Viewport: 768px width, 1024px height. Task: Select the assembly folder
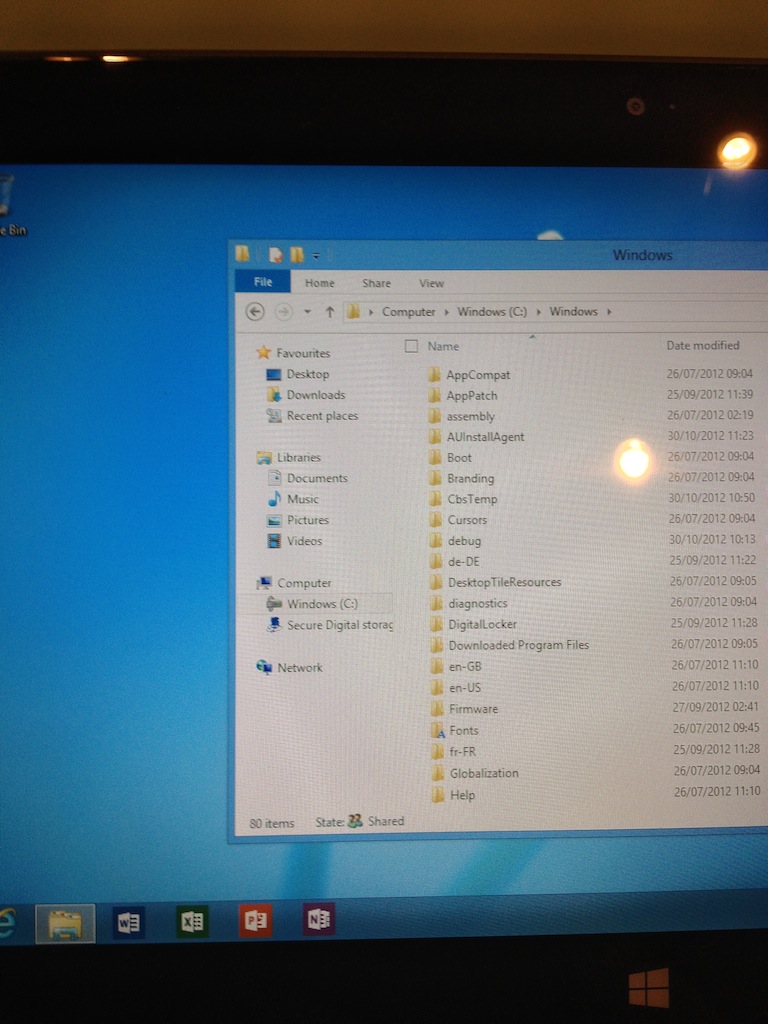click(x=471, y=417)
